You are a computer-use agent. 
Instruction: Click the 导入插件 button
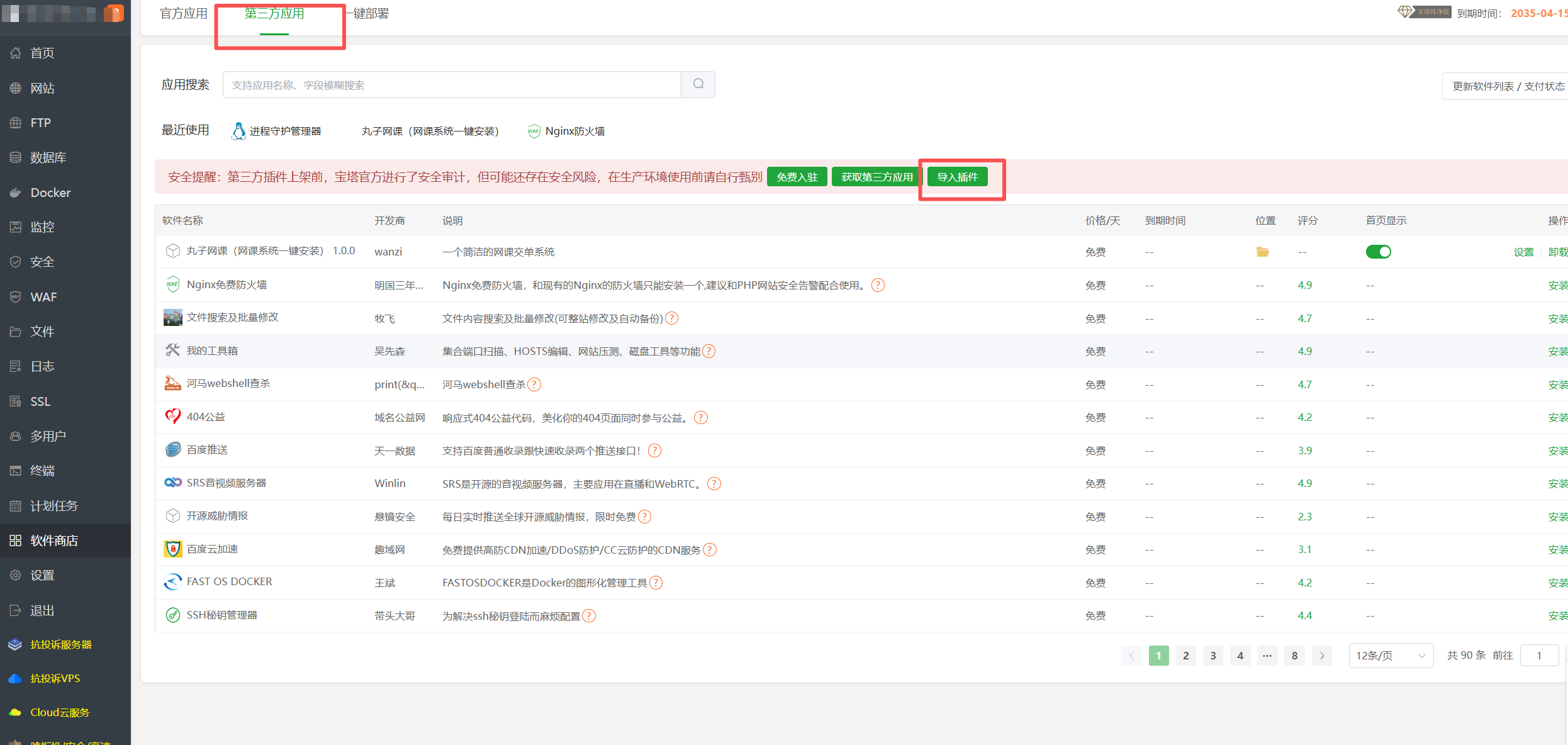pos(958,177)
